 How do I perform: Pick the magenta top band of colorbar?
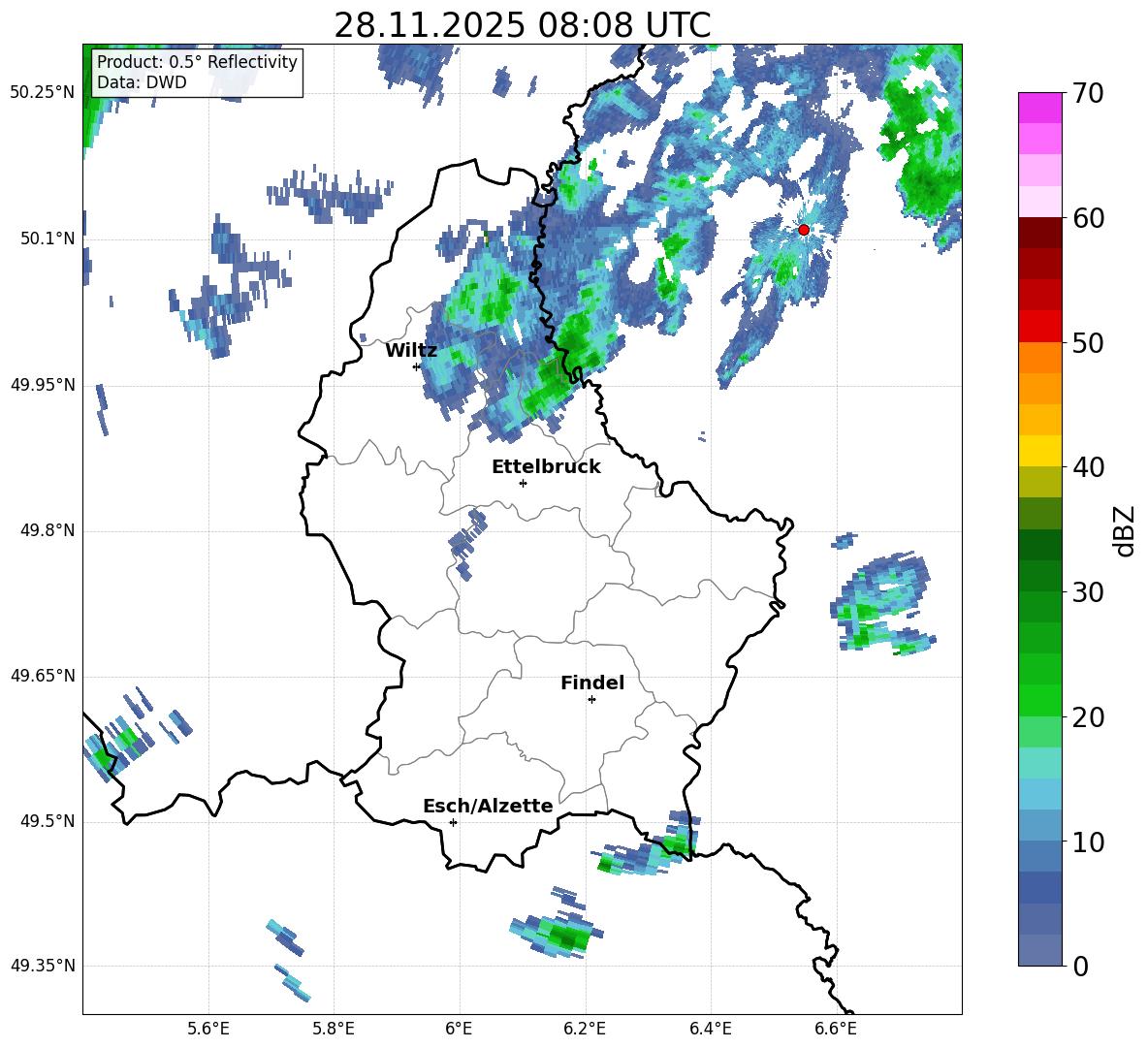pyautogui.click(x=1039, y=108)
